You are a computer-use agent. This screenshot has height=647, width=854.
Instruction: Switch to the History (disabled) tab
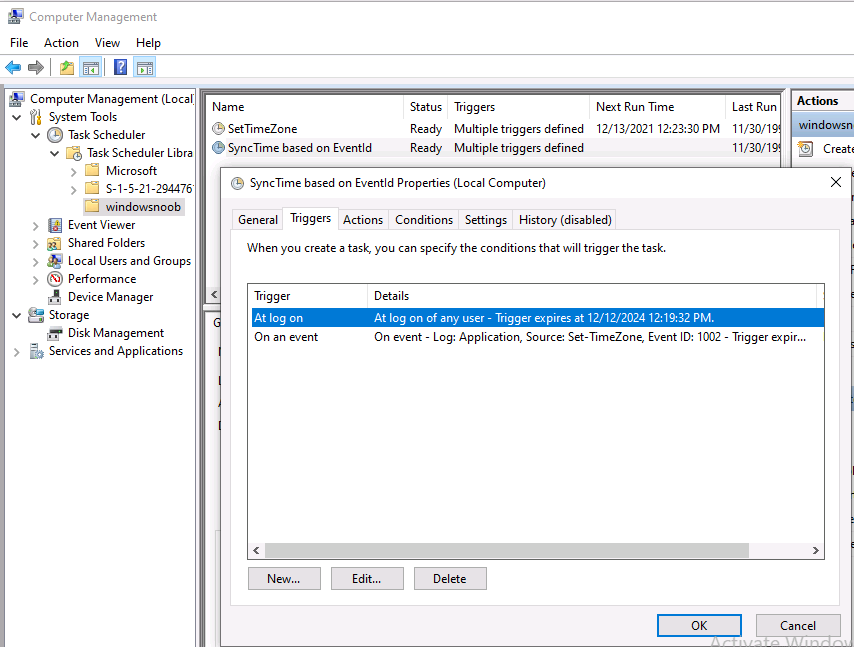click(x=565, y=219)
